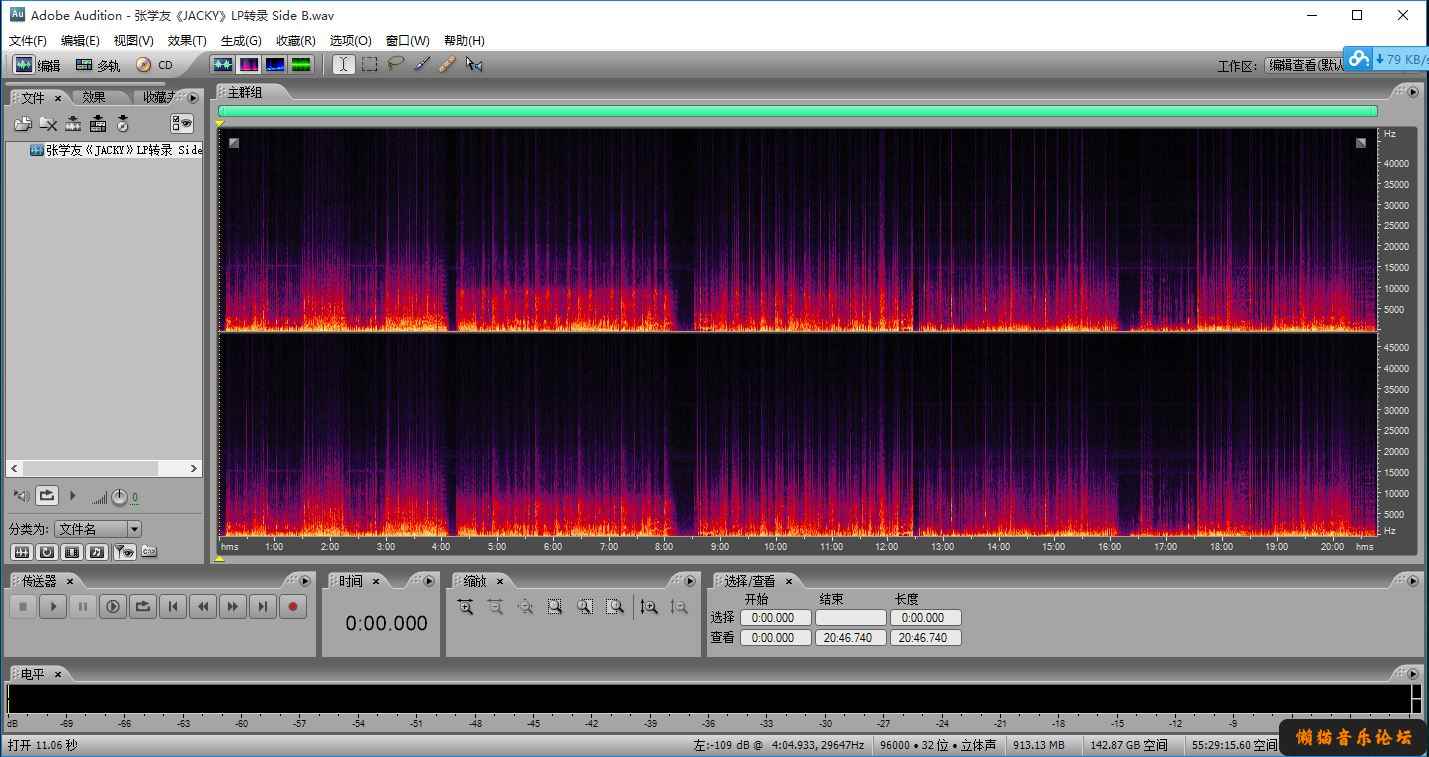
Task: Open the 生成(G) menu
Action: point(241,41)
